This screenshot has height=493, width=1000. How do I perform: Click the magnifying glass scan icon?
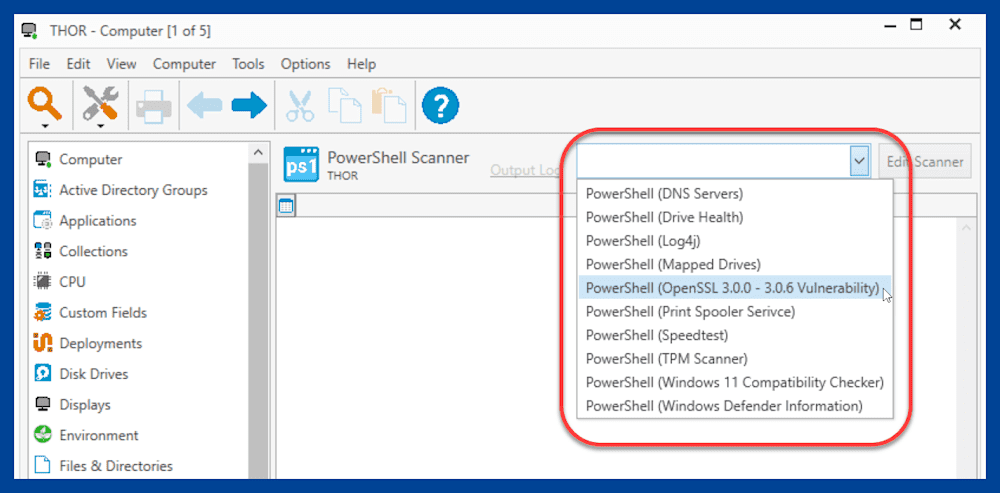tap(45, 102)
